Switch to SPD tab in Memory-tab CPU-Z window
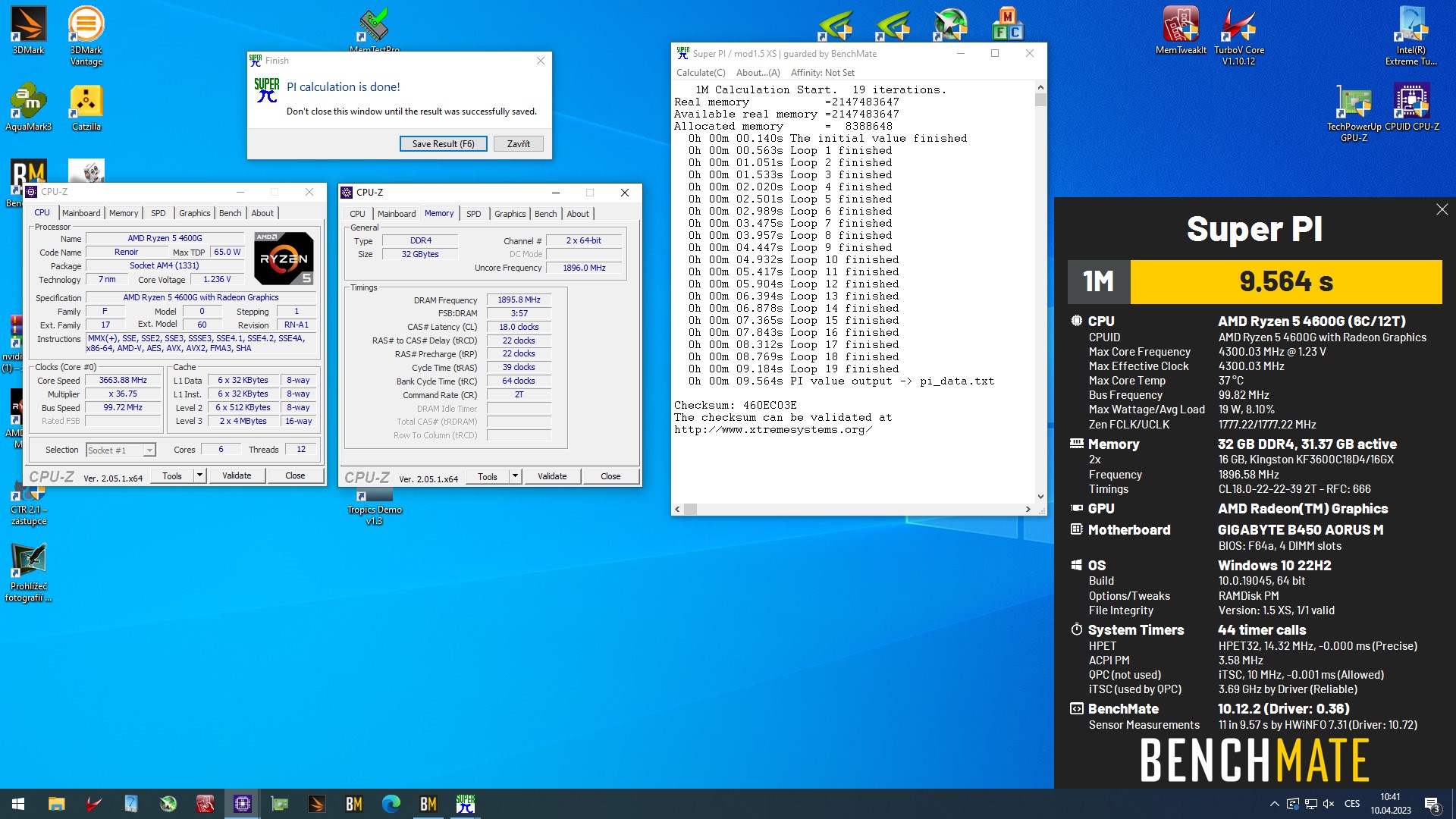Image resolution: width=1456 pixels, height=819 pixels. tap(473, 214)
